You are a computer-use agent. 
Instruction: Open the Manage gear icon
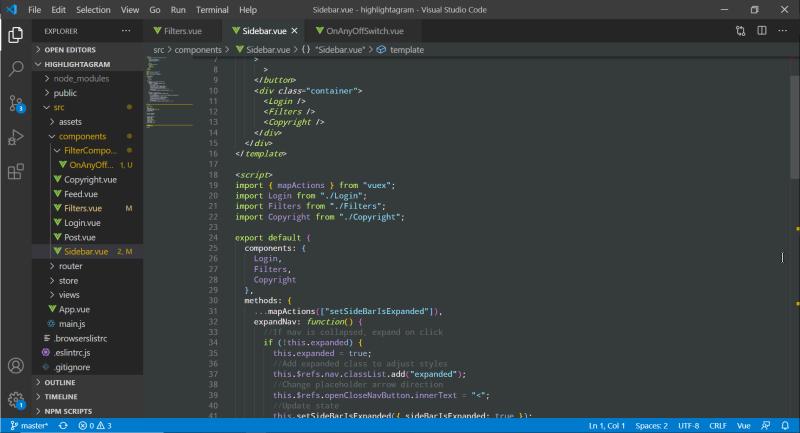coord(16,400)
